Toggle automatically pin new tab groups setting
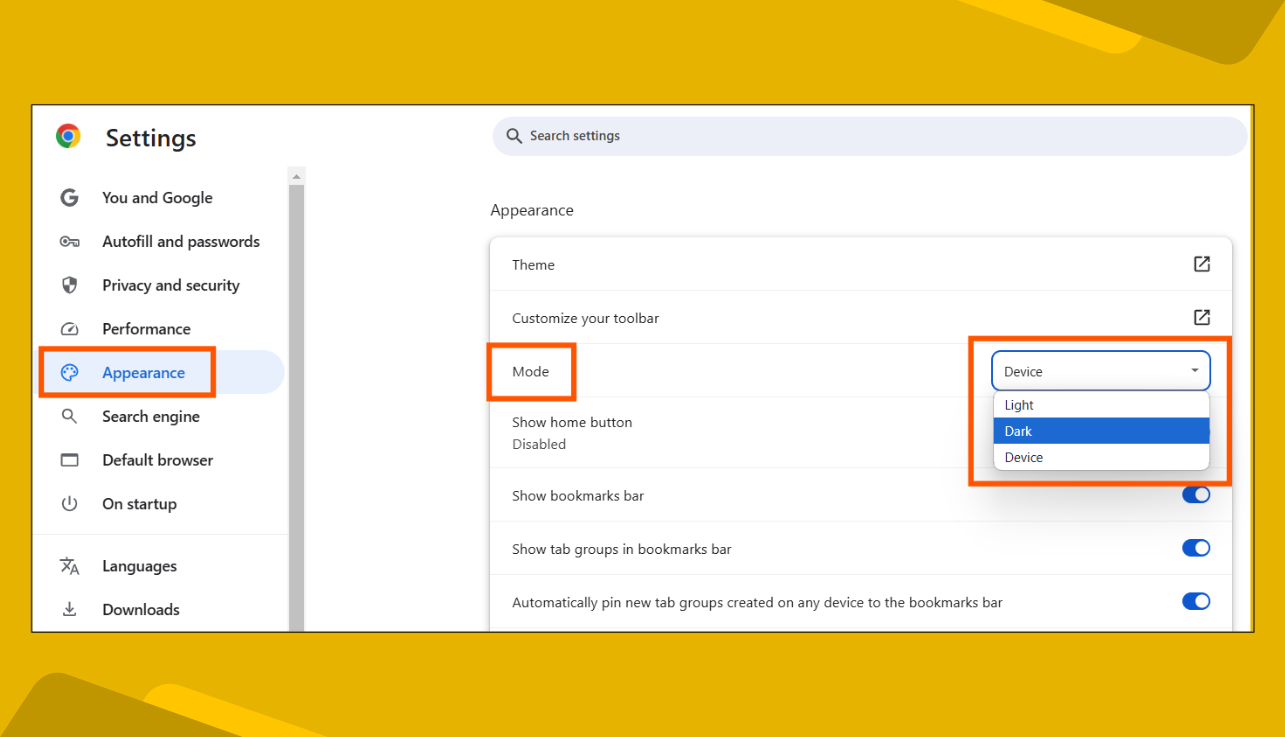Screen dimensions: 1285x737 1196,601
